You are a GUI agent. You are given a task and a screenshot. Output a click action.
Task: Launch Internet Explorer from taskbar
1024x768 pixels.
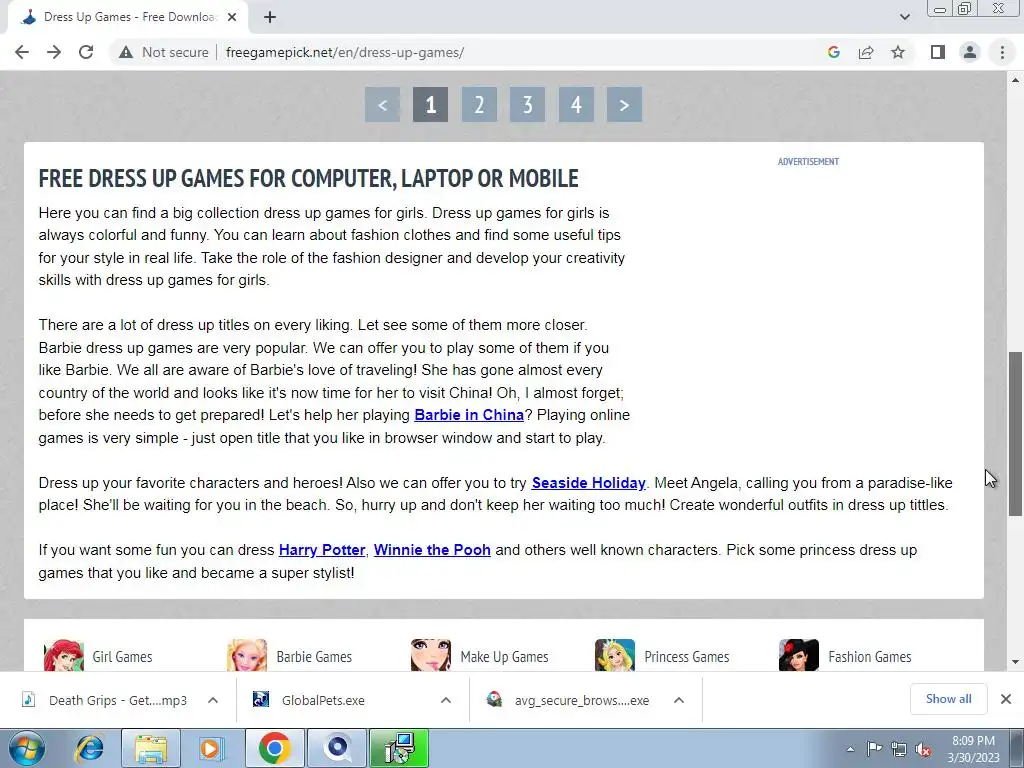click(x=89, y=748)
